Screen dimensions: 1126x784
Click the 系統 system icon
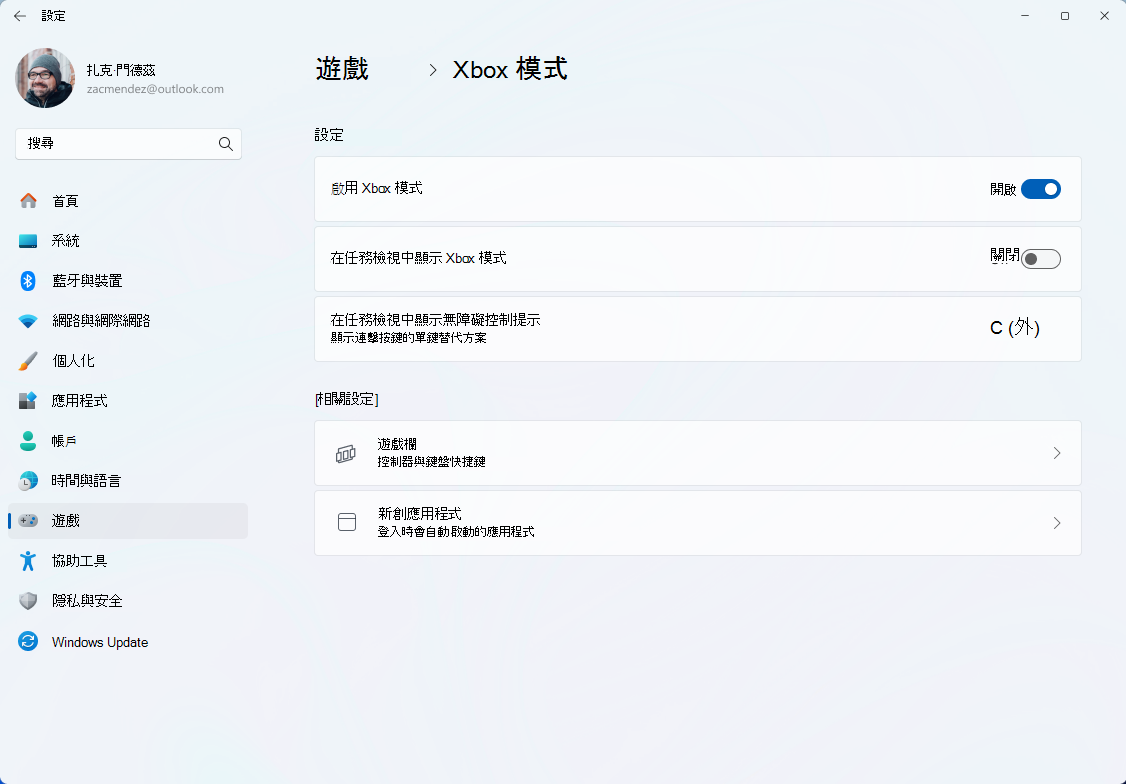tap(28, 241)
